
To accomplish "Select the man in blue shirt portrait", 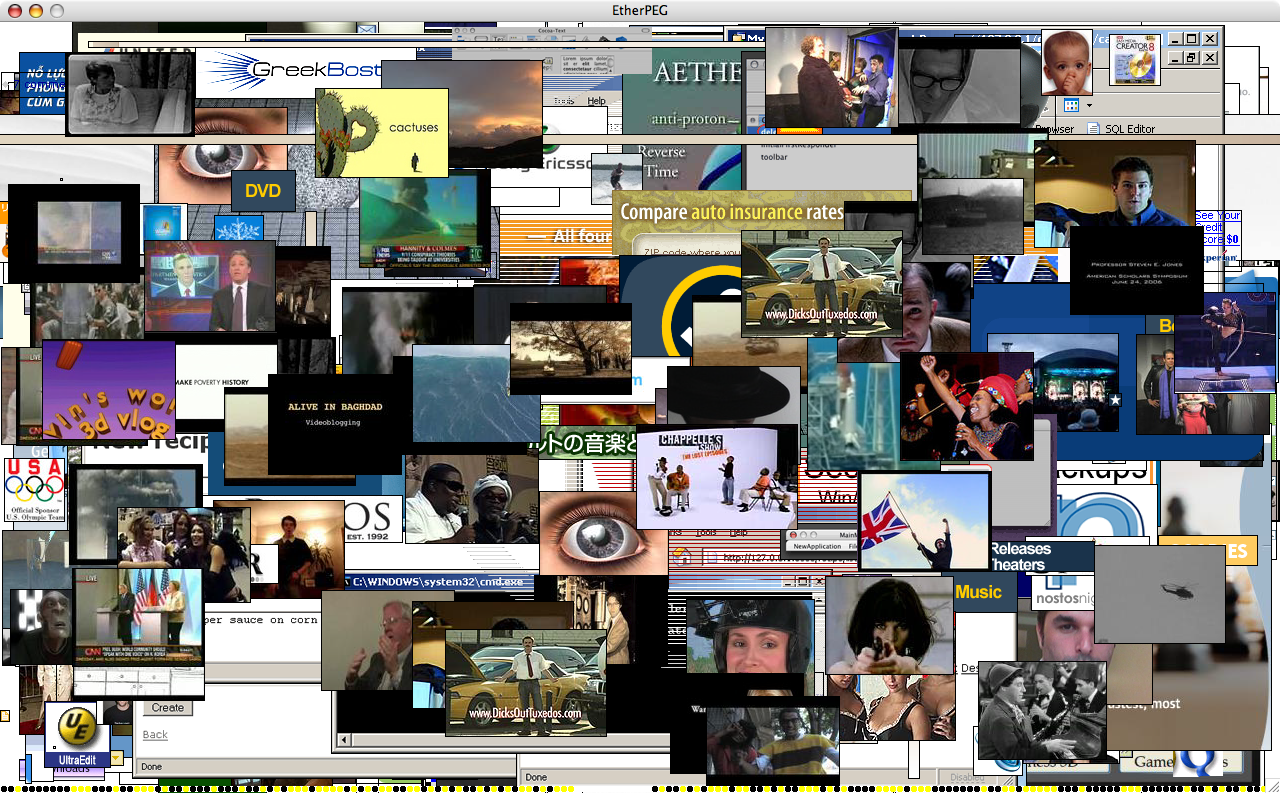I will [1114, 194].
